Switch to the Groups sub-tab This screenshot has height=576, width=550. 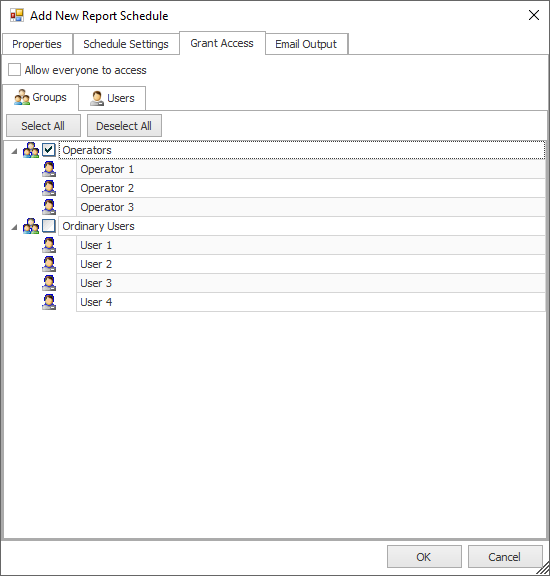40,97
